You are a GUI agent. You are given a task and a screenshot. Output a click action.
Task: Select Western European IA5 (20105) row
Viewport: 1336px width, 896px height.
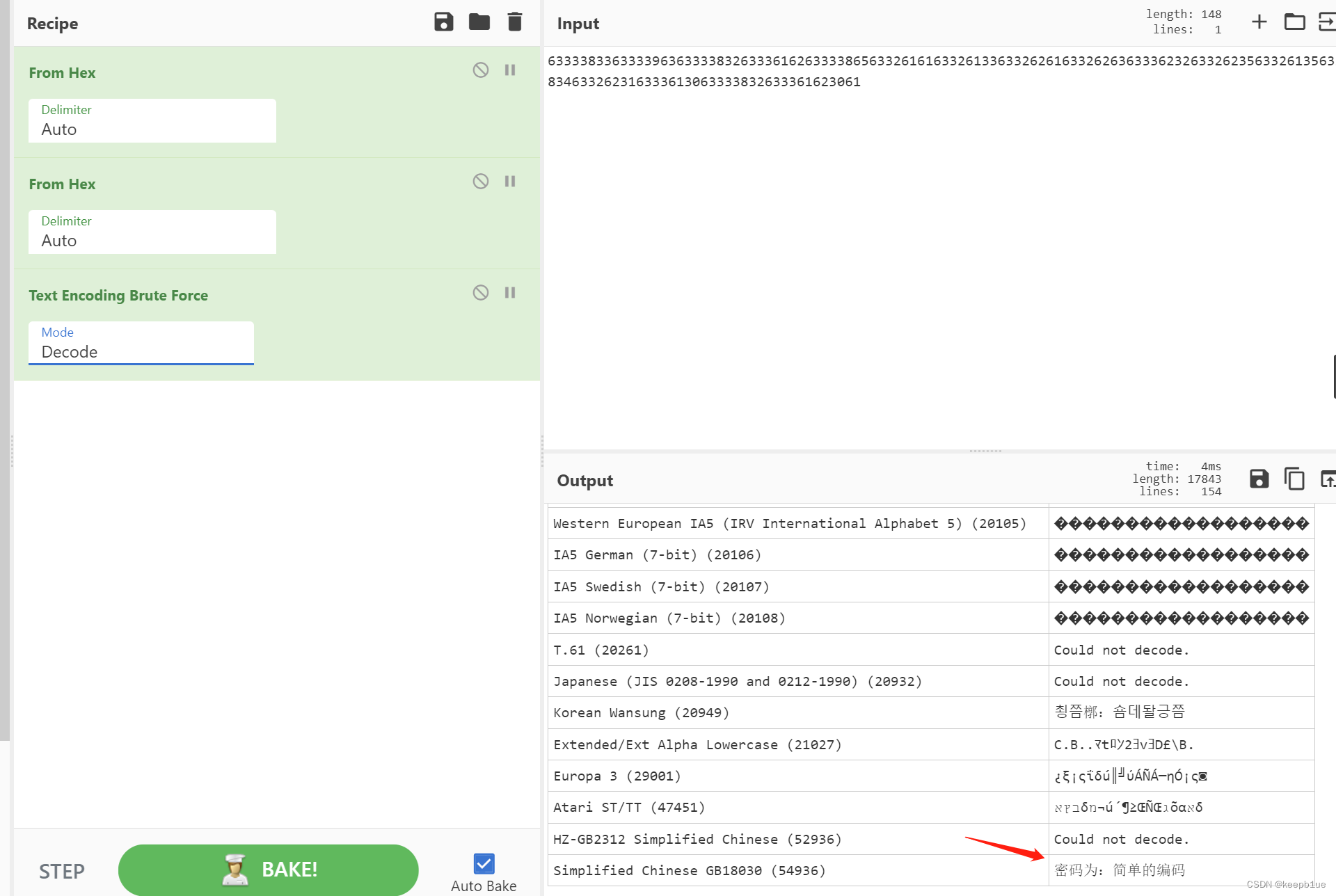click(x=931, y=523)
